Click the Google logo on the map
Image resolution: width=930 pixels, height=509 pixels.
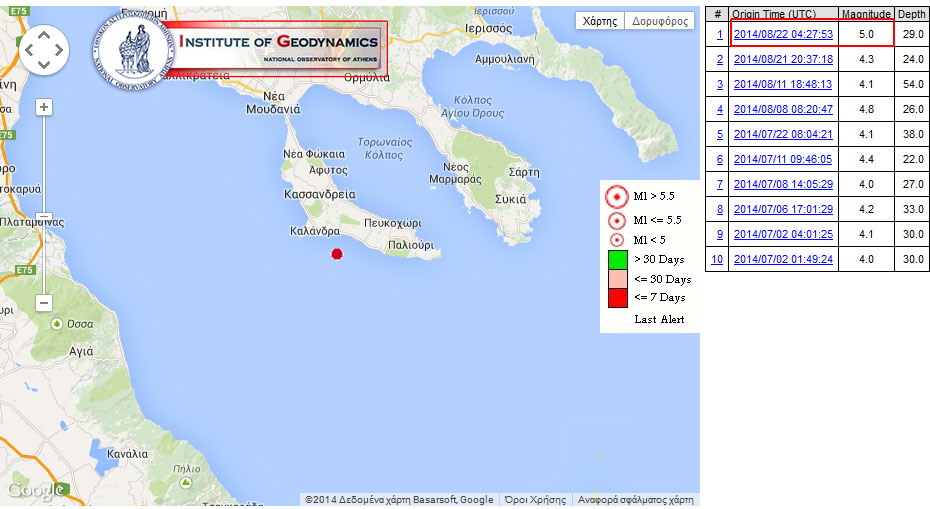pos(36,490)
